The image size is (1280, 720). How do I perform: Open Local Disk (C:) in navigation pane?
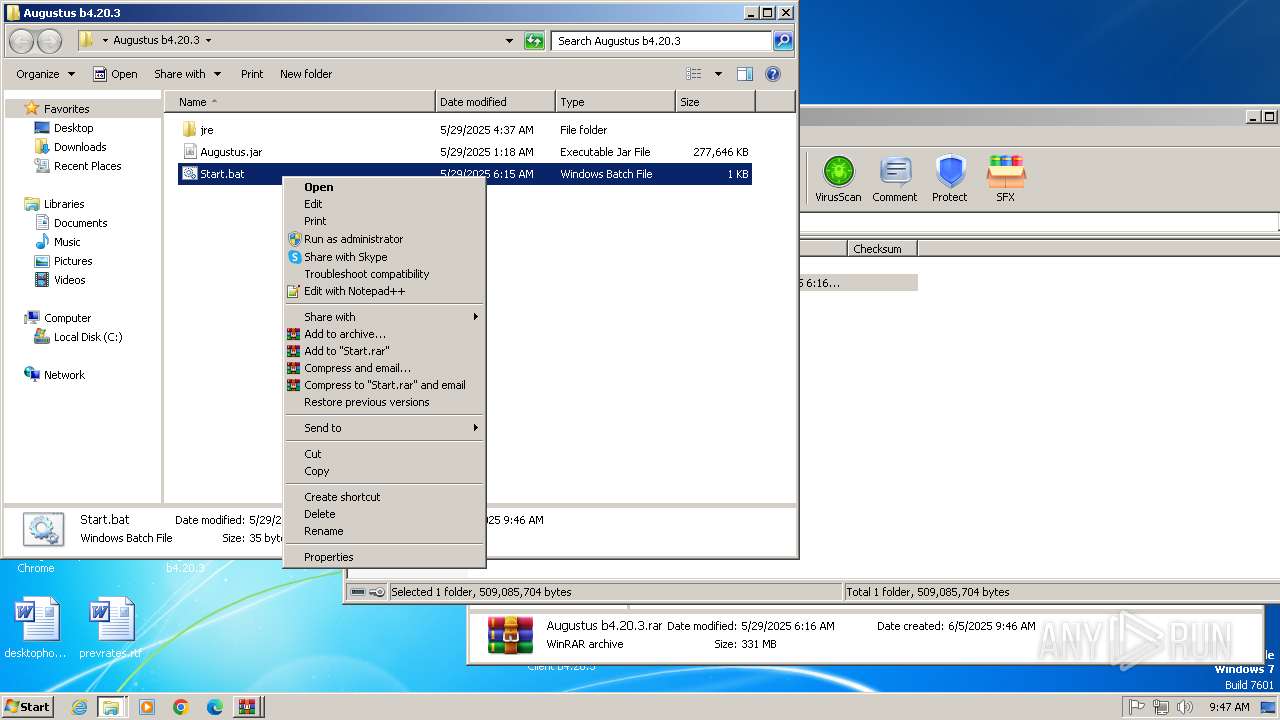88,337
